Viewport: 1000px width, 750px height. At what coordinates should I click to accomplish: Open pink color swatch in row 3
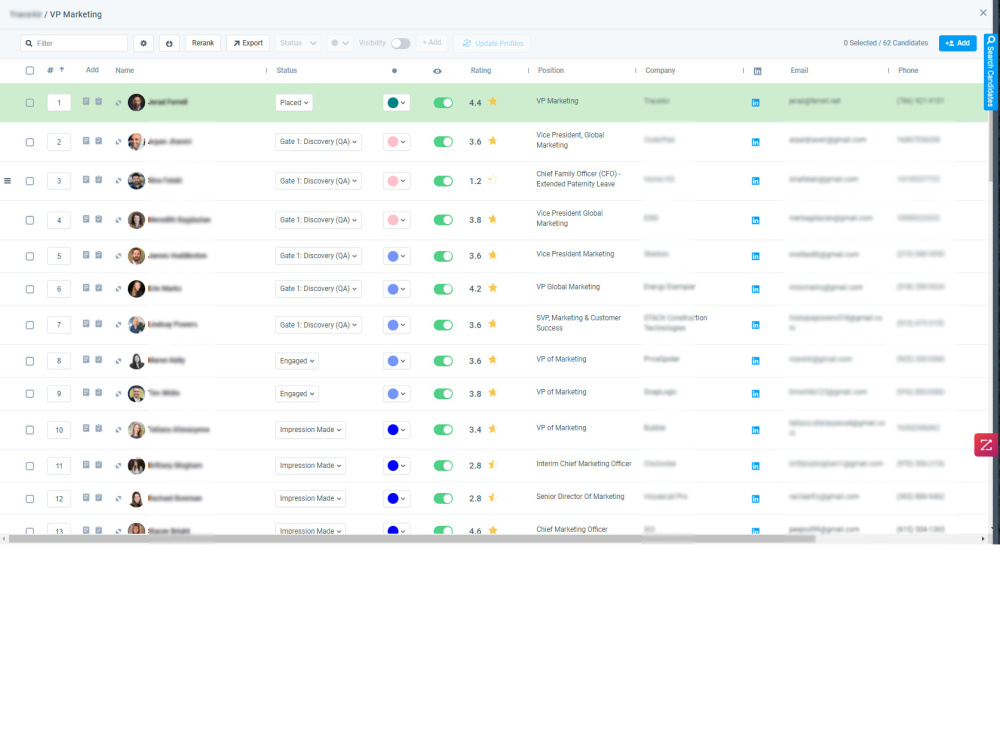[397, 181]
